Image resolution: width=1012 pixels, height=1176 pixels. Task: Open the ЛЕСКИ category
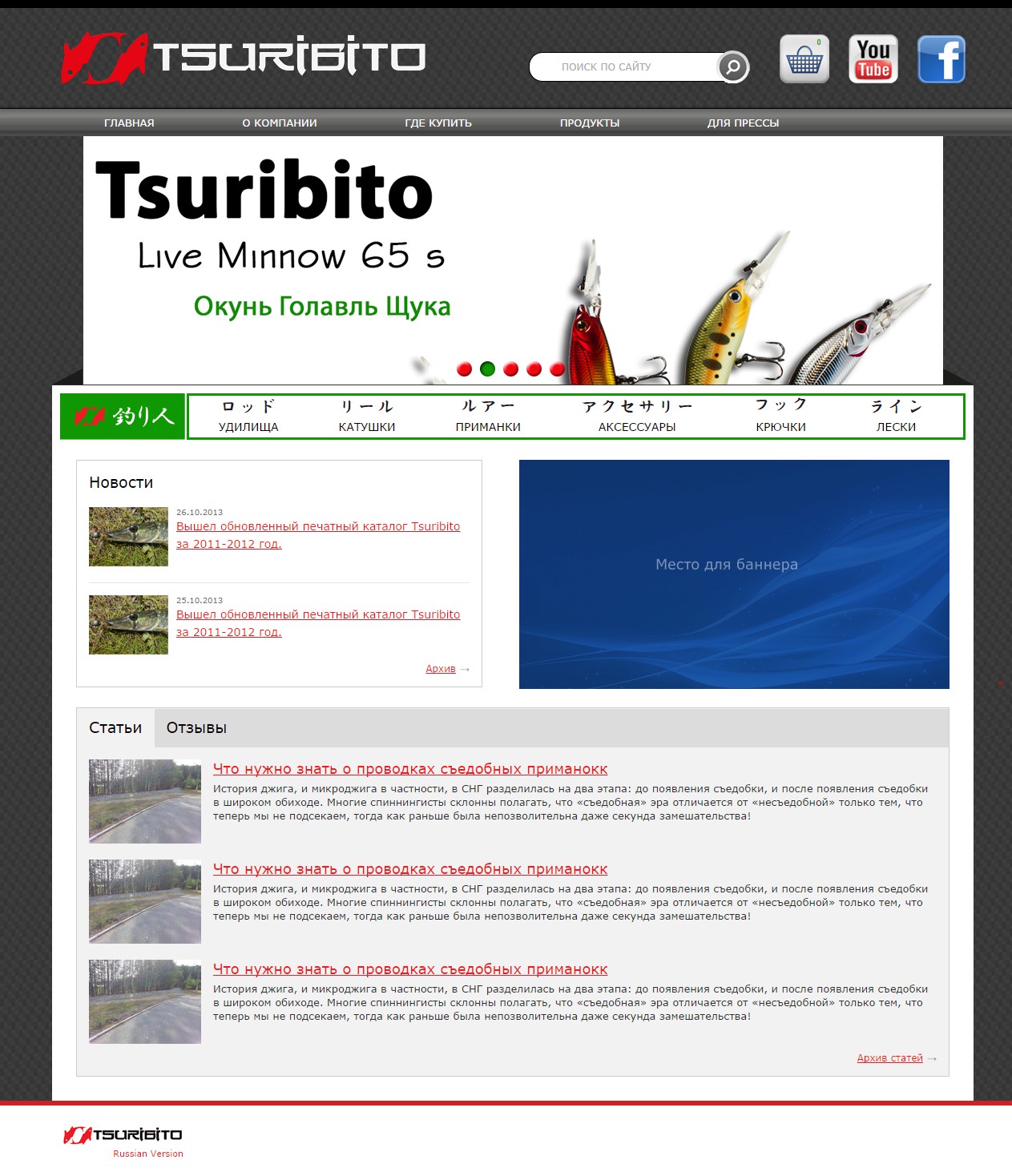(896, 417)
